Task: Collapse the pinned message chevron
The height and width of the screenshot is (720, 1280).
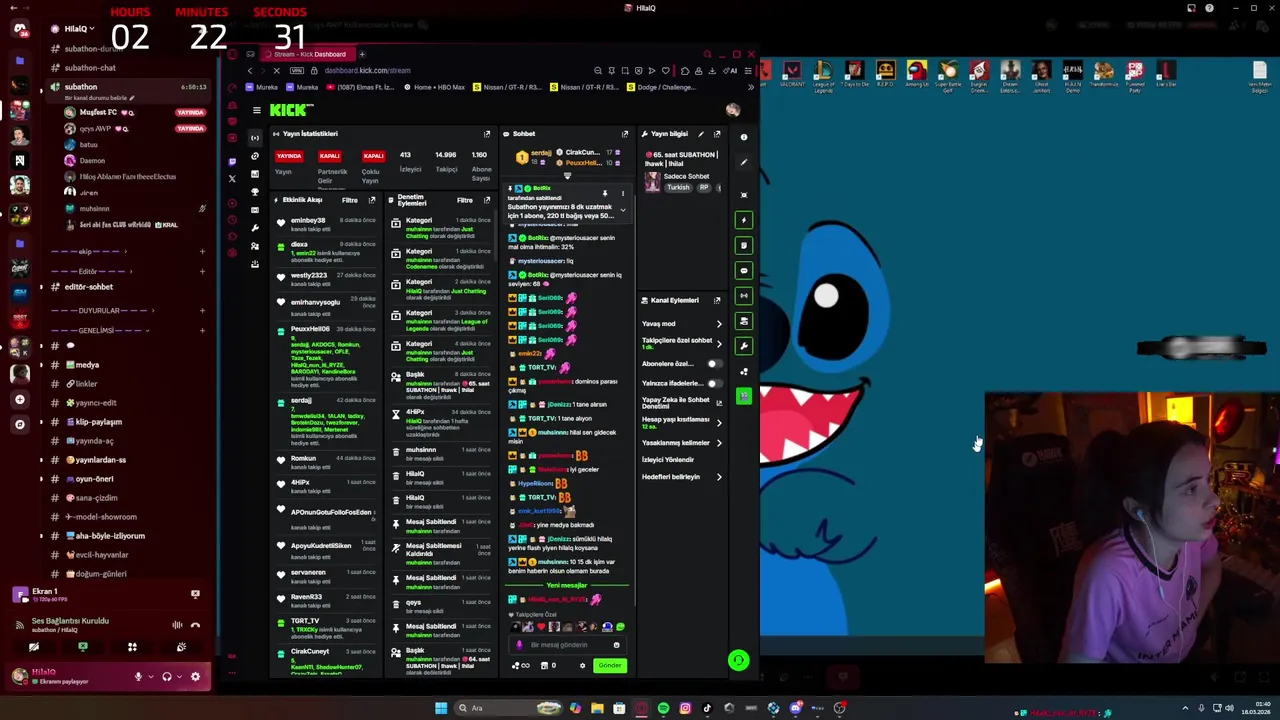Action: [622, 210]
